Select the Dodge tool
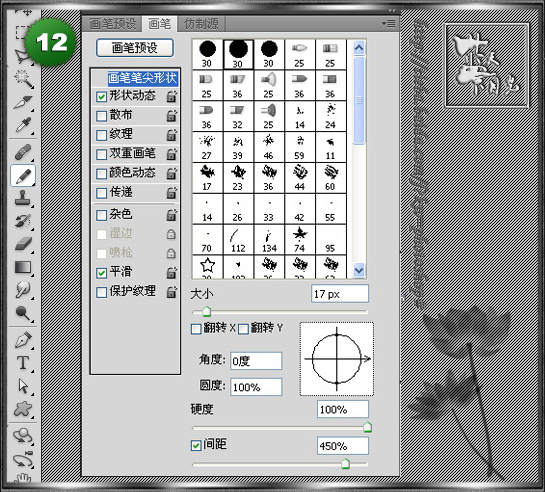 point(24,313)
